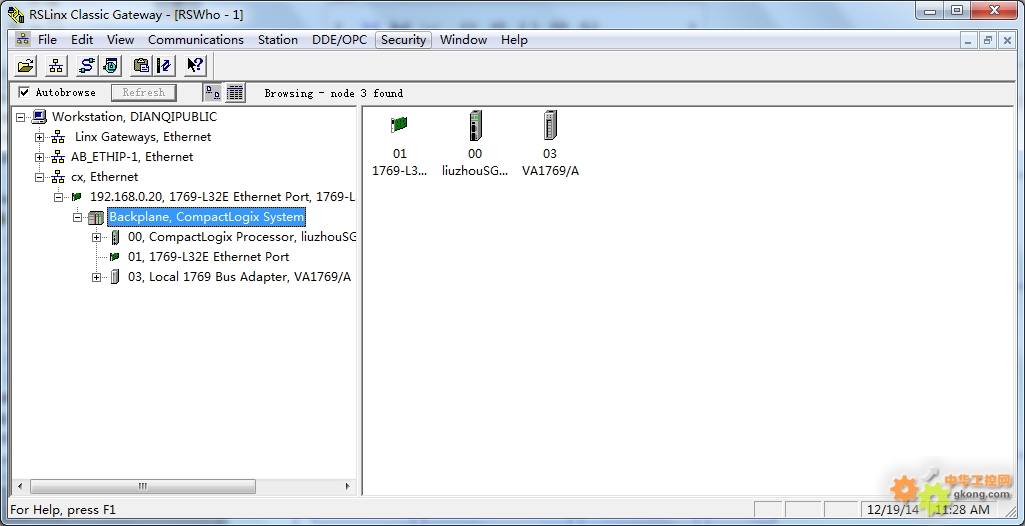Click the tree scrollbar right arrow
Screen dimensions: 1025x526
coord(348,487)
